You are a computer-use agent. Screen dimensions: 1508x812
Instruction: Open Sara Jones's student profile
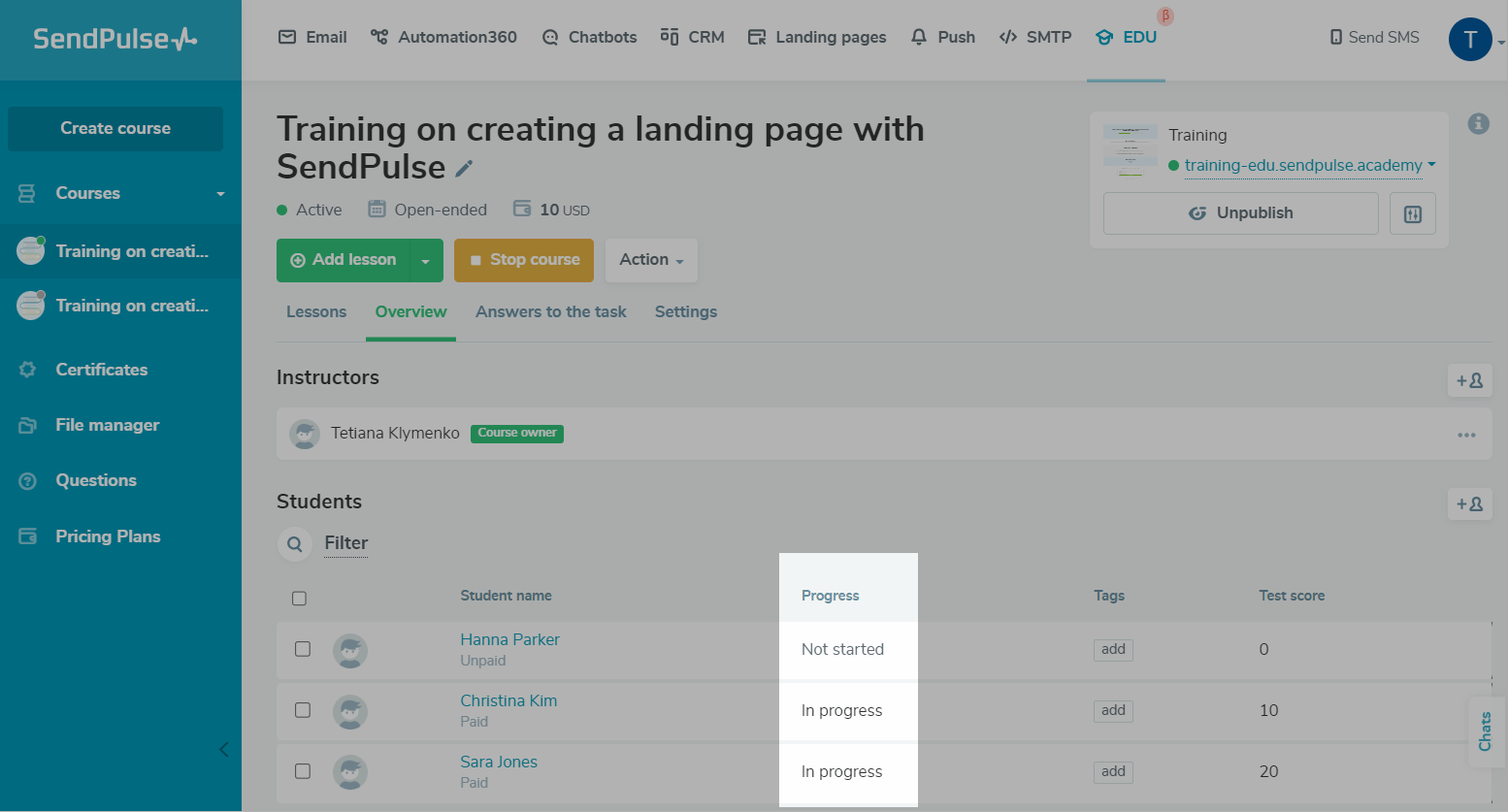click(x=499, y=762)
